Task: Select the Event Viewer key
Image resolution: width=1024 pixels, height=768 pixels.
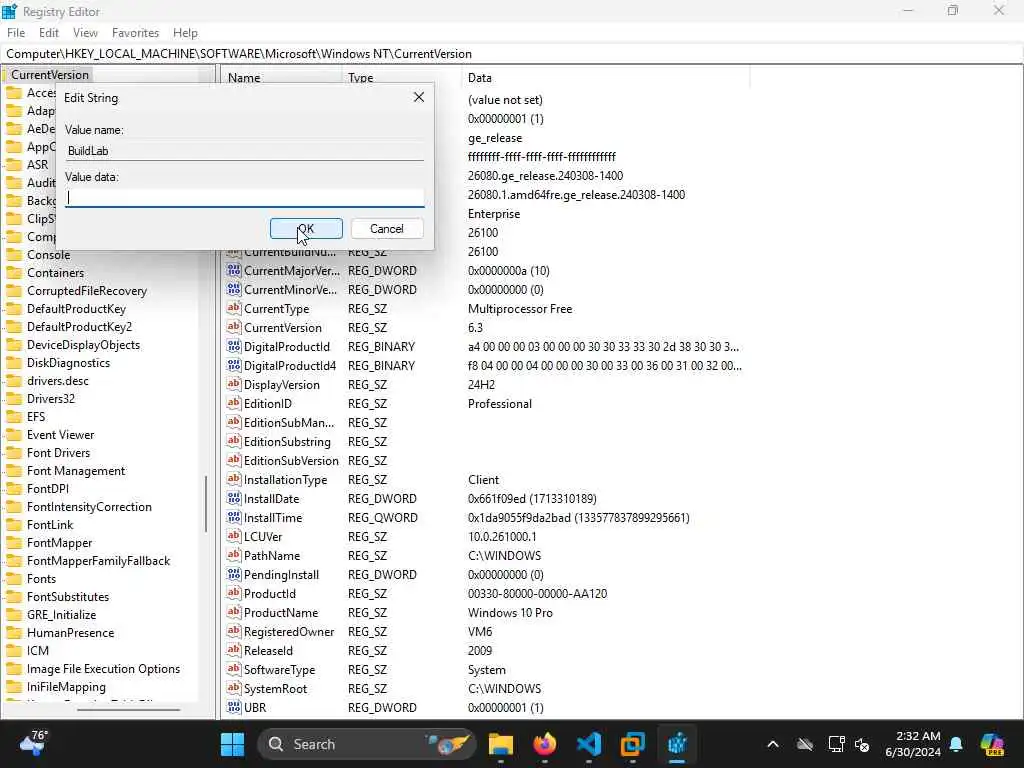Action: coord(60,435)
